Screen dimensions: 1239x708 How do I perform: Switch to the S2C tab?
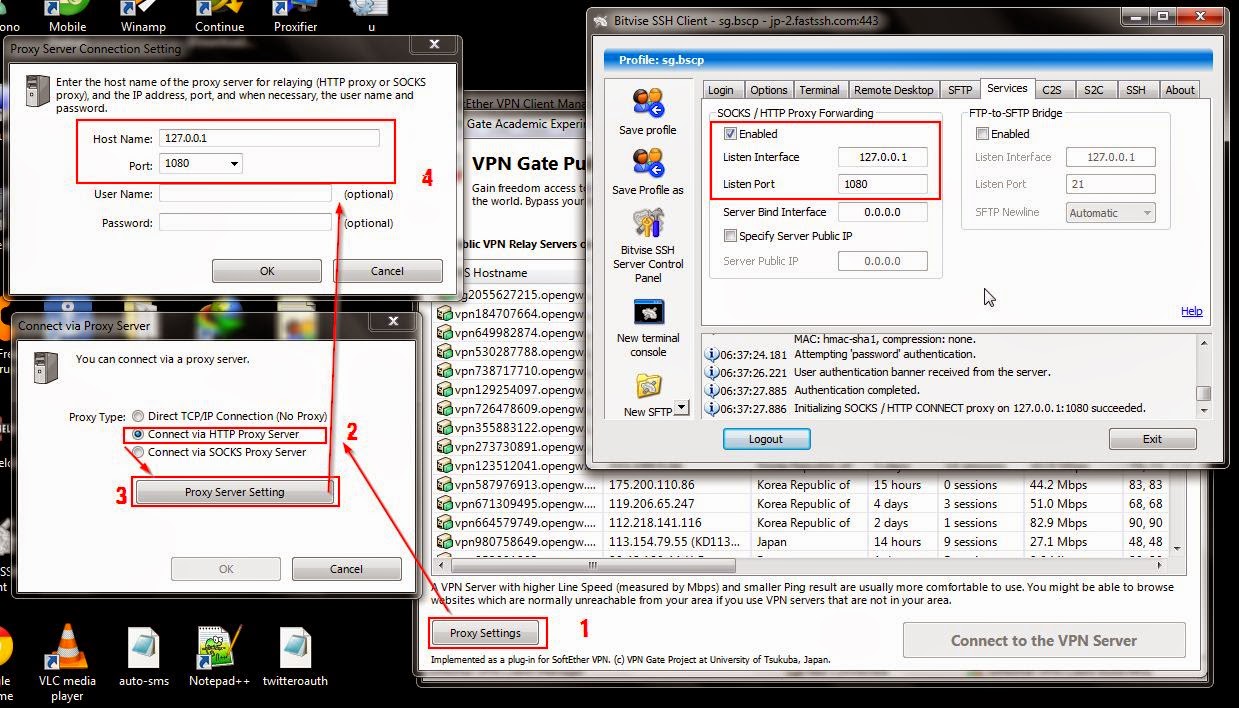(1094, 90)
